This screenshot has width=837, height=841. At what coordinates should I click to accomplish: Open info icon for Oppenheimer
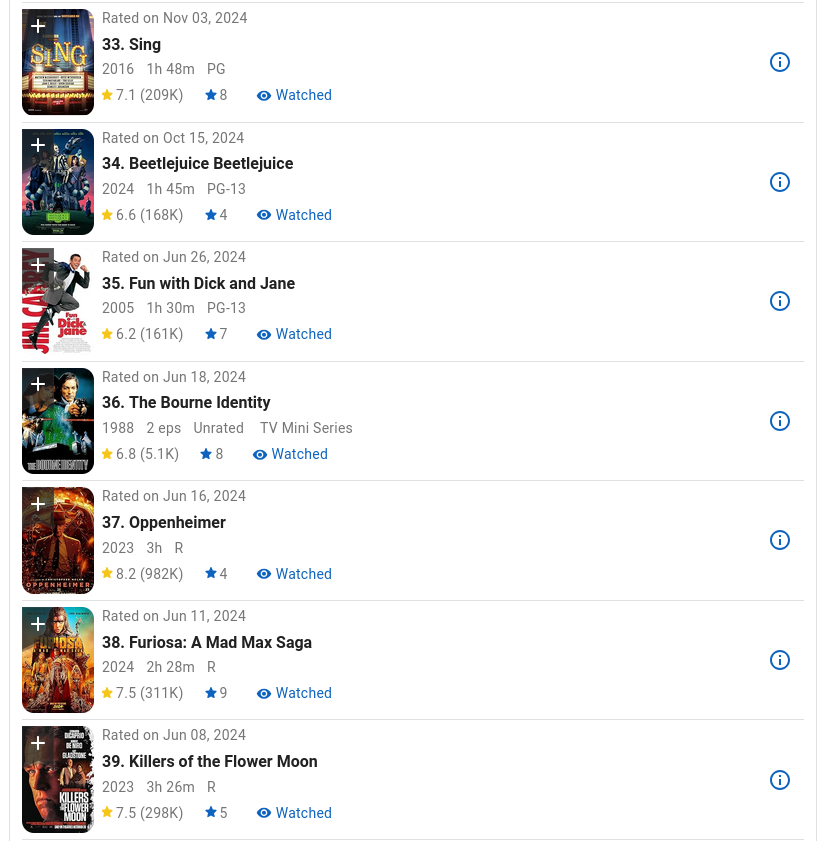tap(780, 540)
